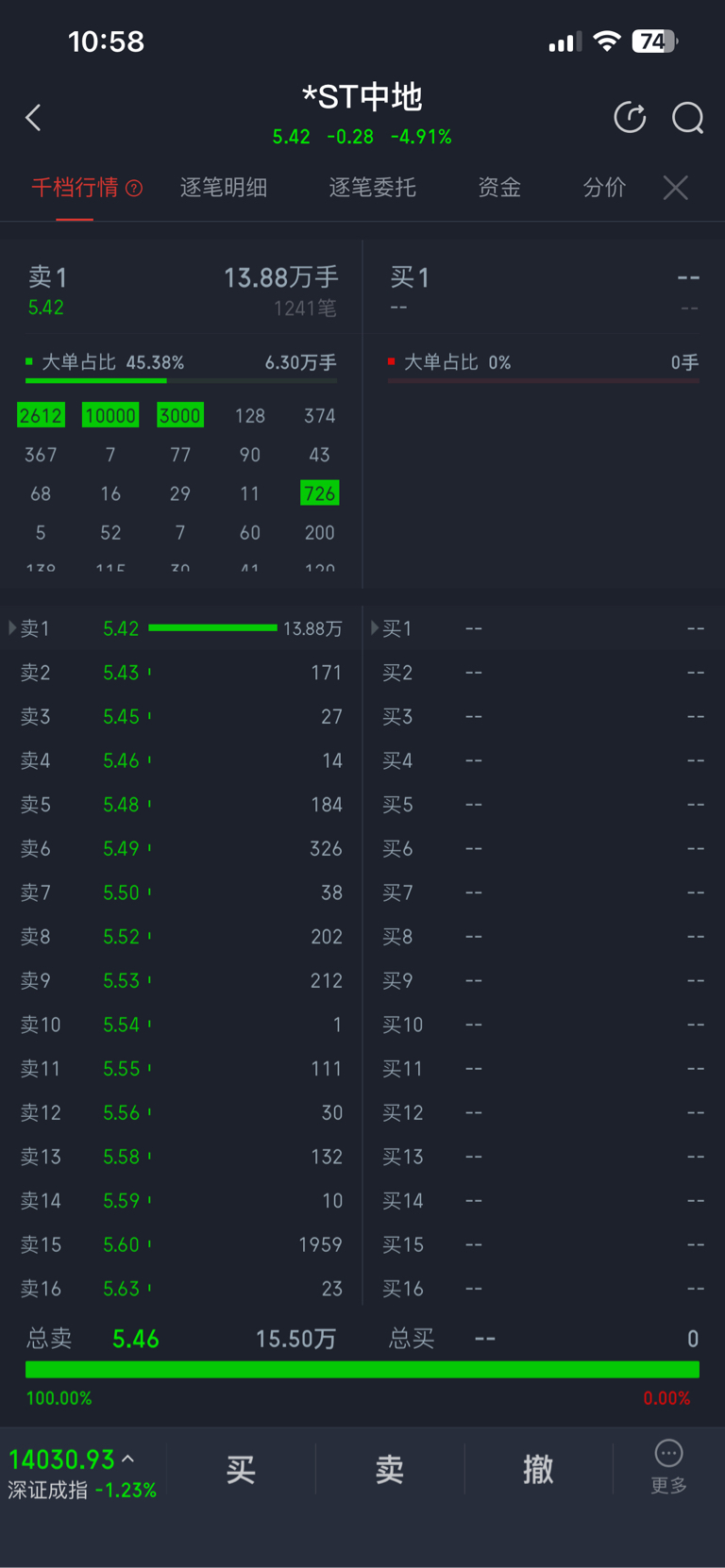This screenshot has height=1568, width=725.
Task: Tap the 卖1 volume 13.88万
Action: pyautogui.click(x=312, y=628)
